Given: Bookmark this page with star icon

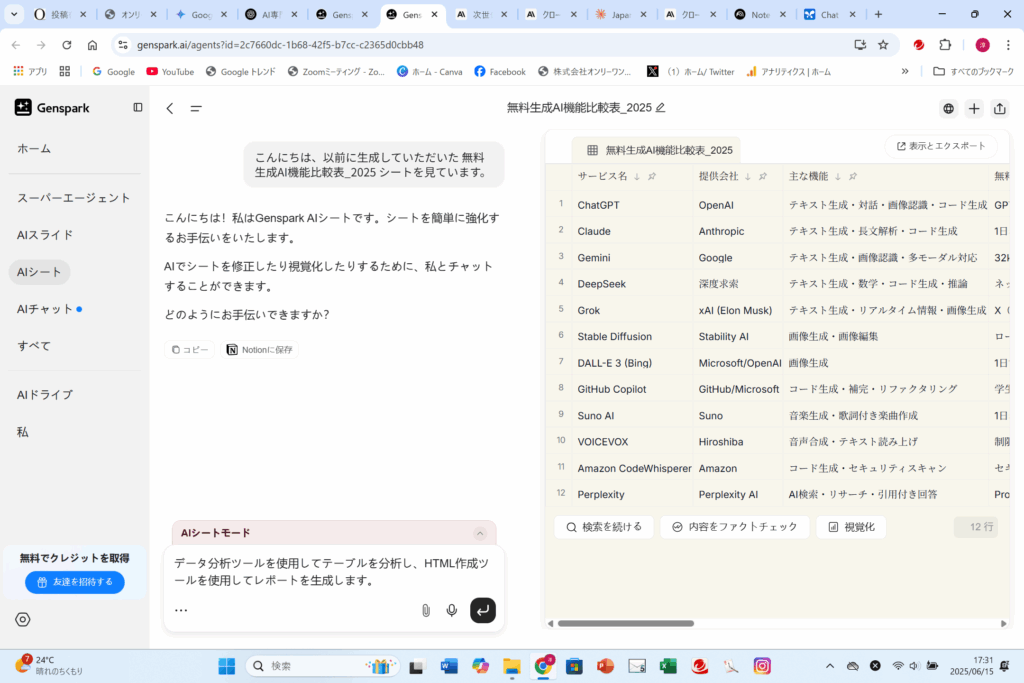Looking at the screenshot, I should pos(883,45).
